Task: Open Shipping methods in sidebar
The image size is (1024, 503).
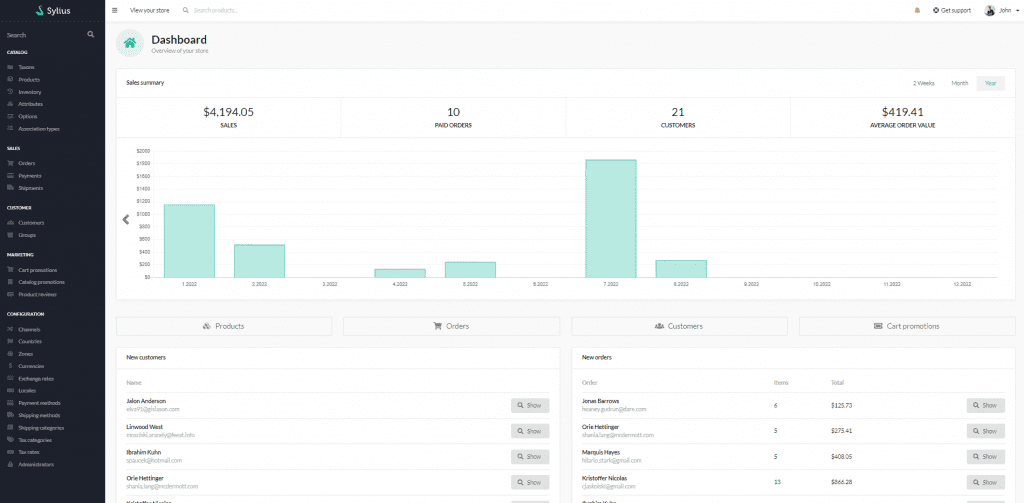Action: point(39,415)
